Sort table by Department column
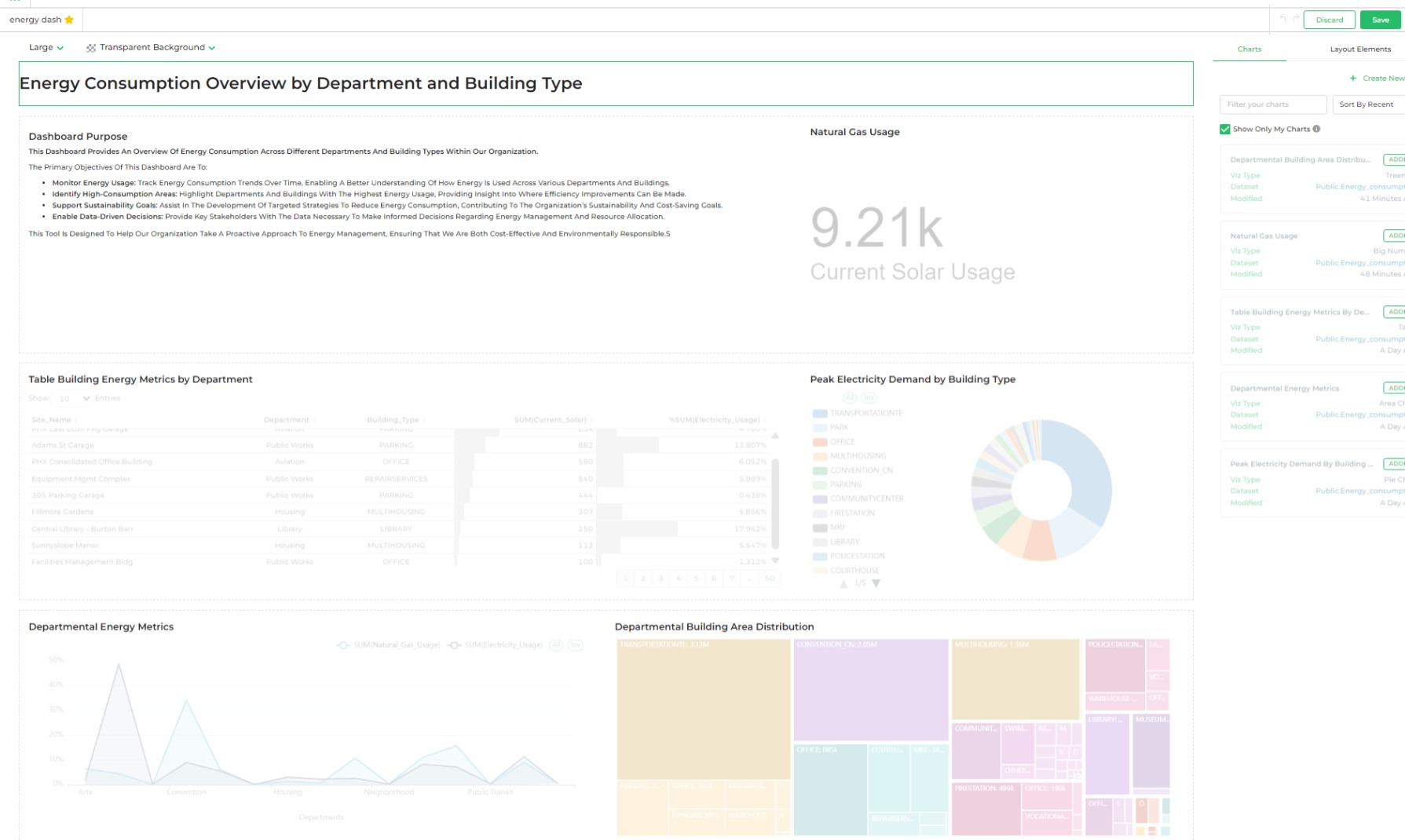Image resolution: width=1405 pixels, height=840 pixels. click(289, 420)
